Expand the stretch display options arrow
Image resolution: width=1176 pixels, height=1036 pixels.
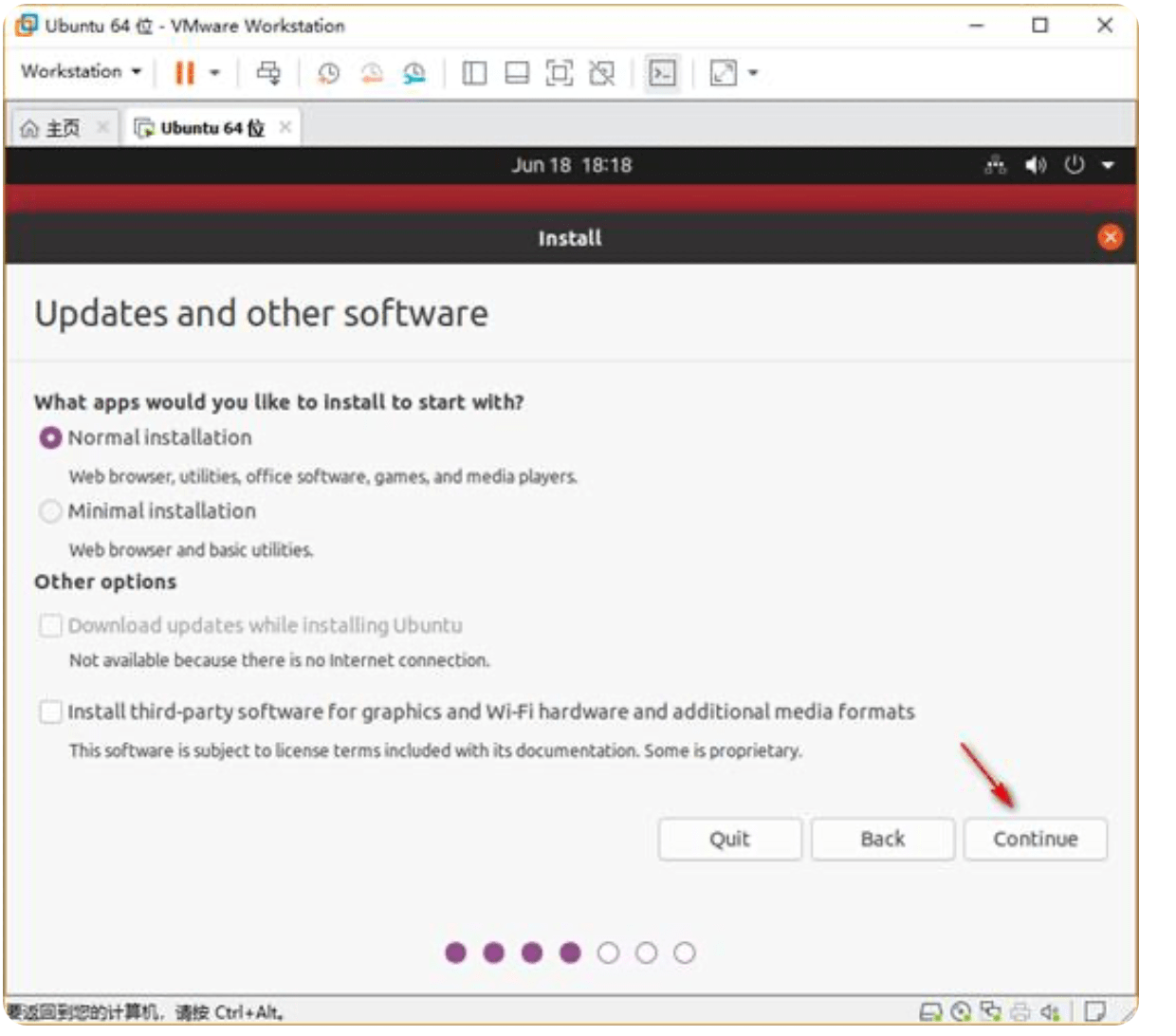753,73
